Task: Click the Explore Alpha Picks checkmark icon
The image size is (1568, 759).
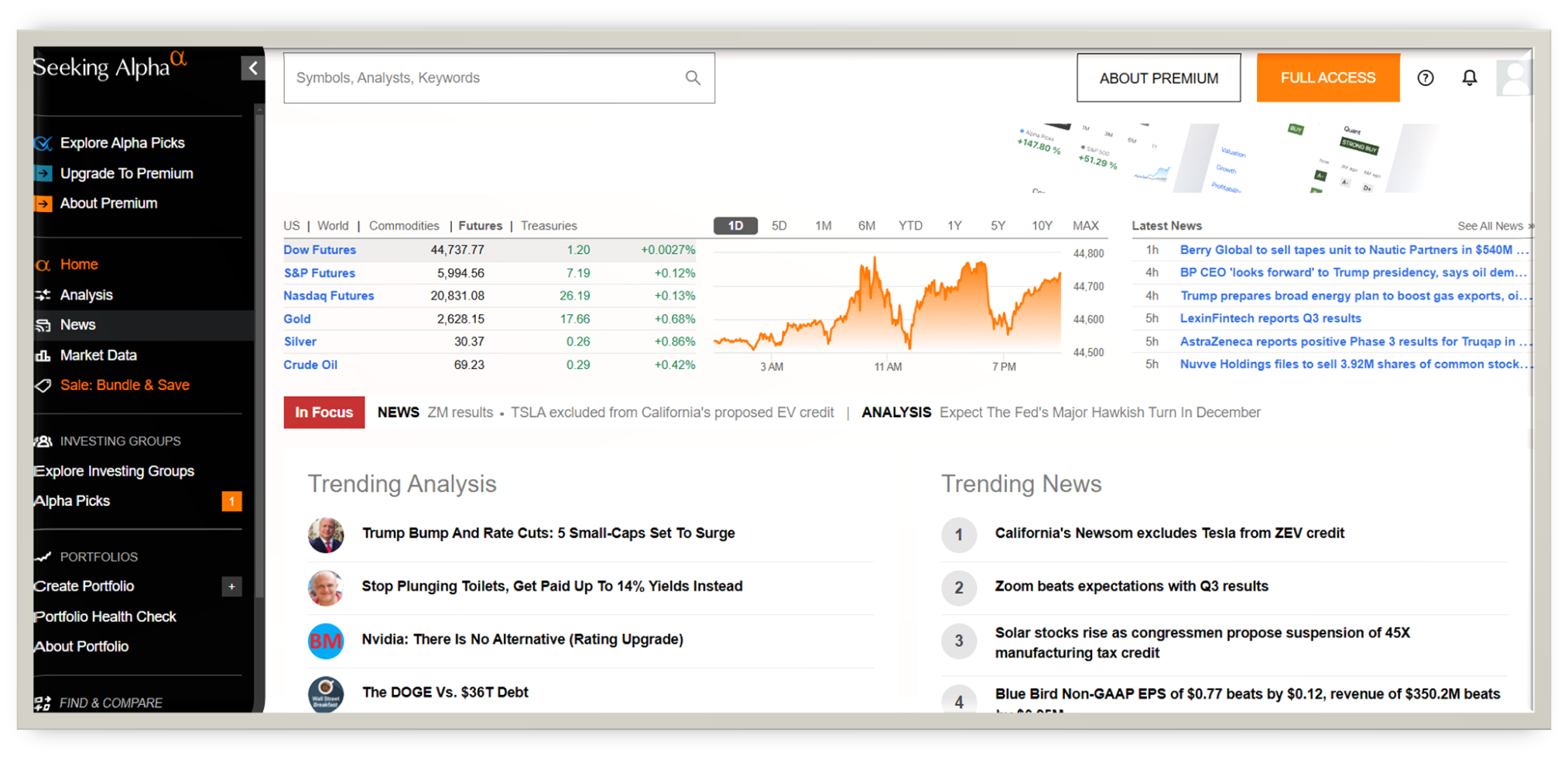Action: coord(43,143)
